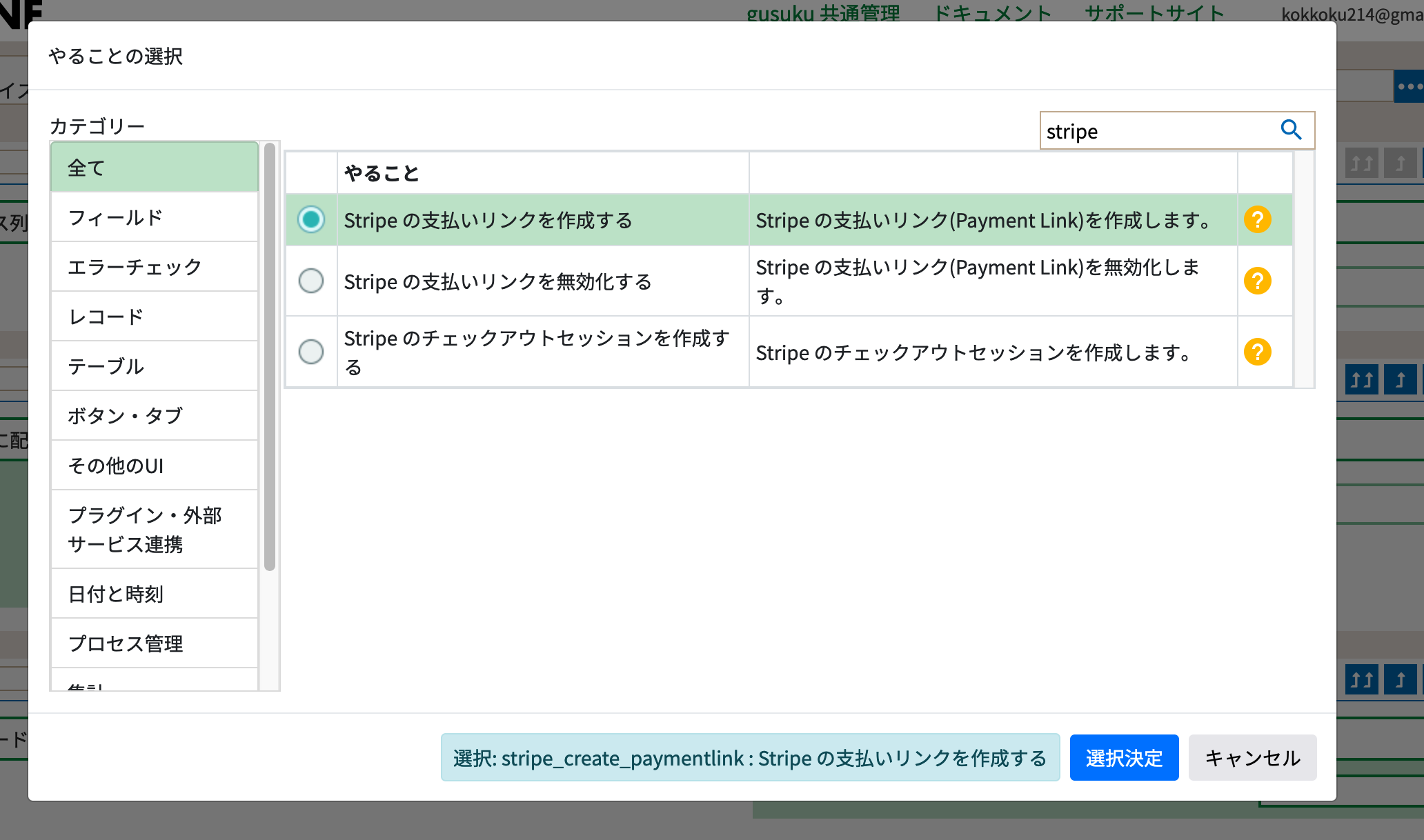Screen dimensions: 1424x840
Task: Select the radio for Stripe の支払いリンクを作成する
Action: [x=311, y=219]
